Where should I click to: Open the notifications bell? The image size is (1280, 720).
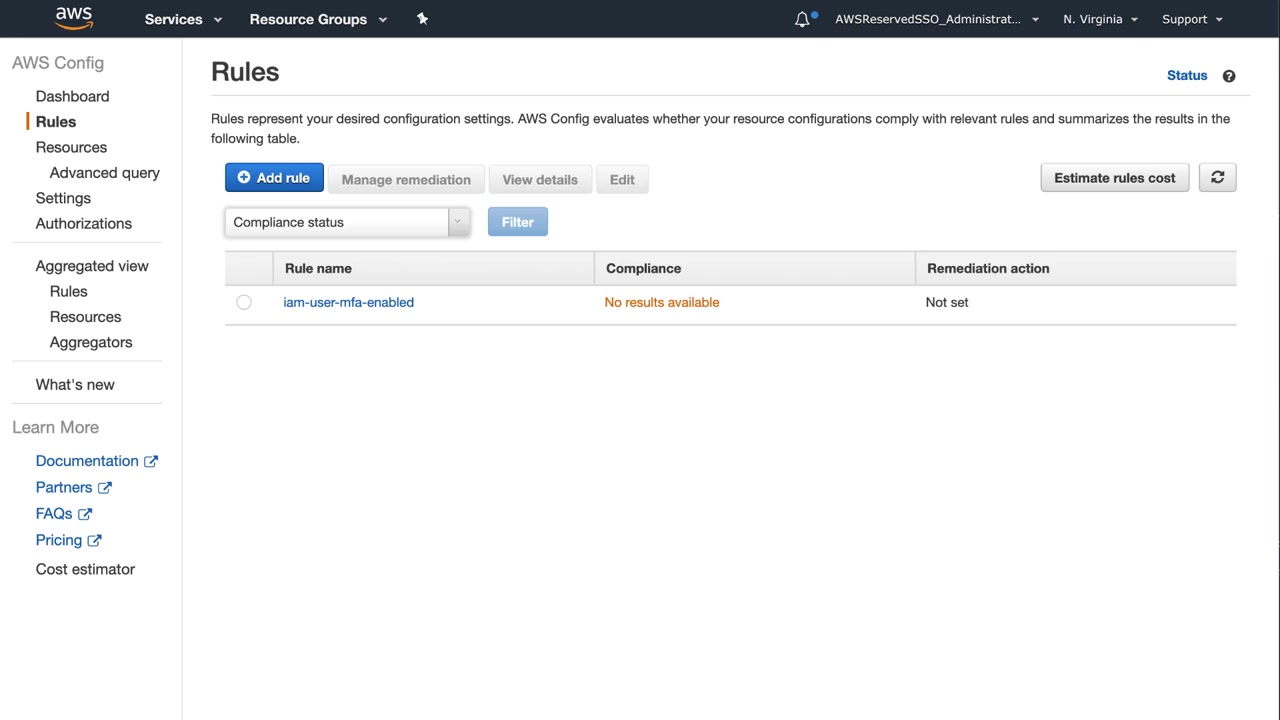pyautogui.click(x=802, y=19)
